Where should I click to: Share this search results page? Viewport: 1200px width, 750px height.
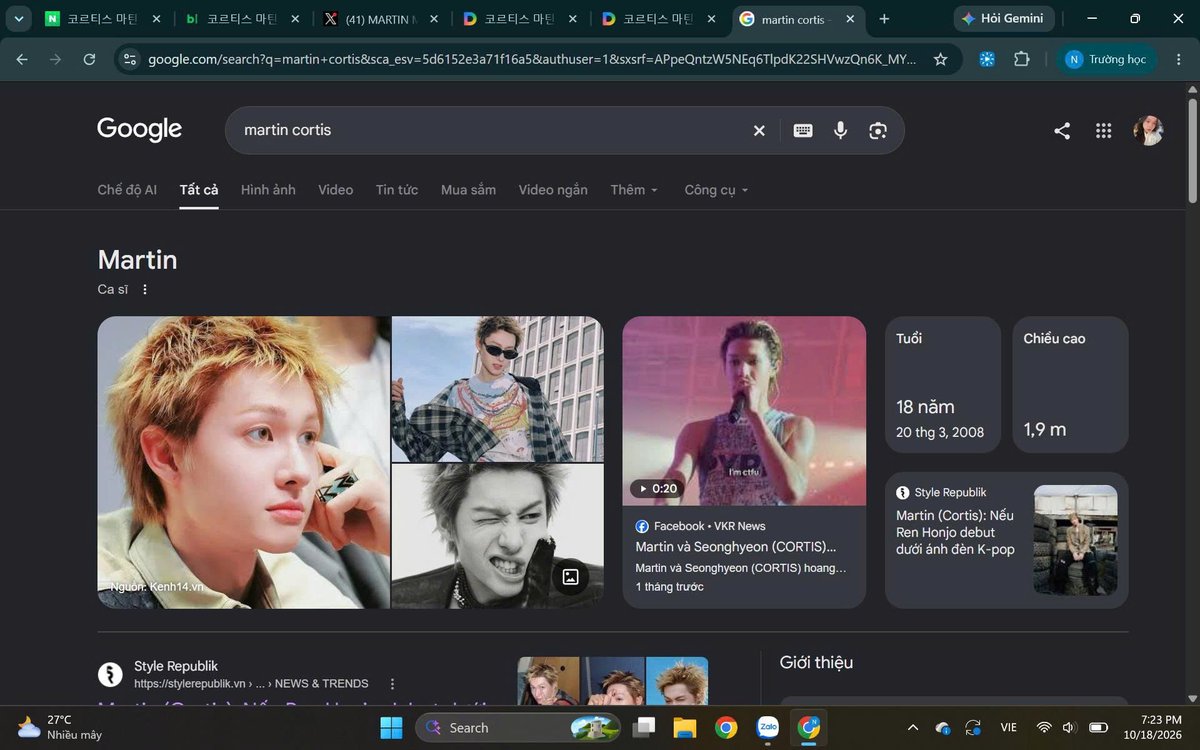pos(1062,131)
